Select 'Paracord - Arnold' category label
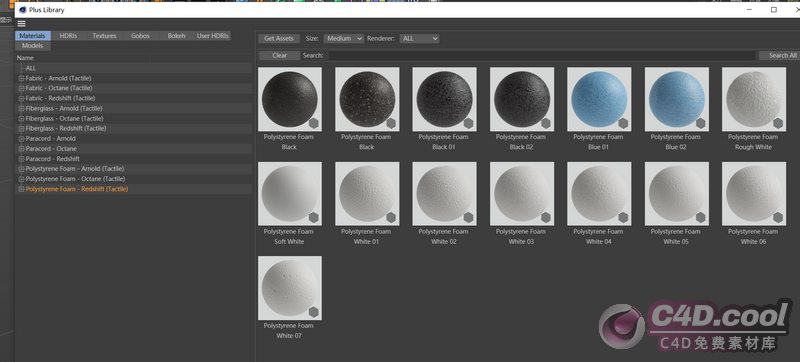 pos(51,139)
